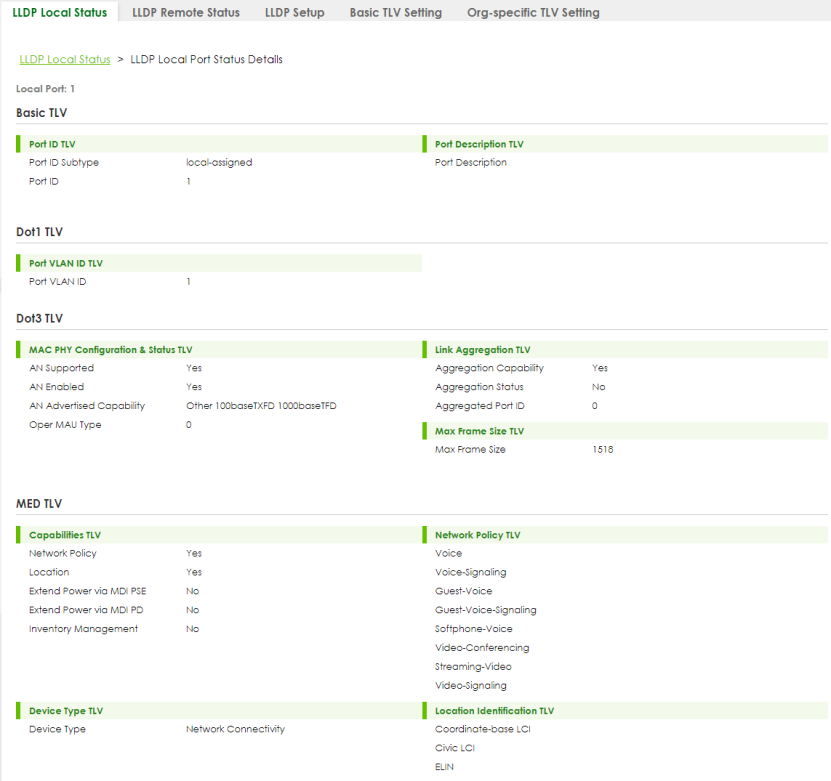
Task: Click the Capabilities TLV section header
Action: (64, 535)
